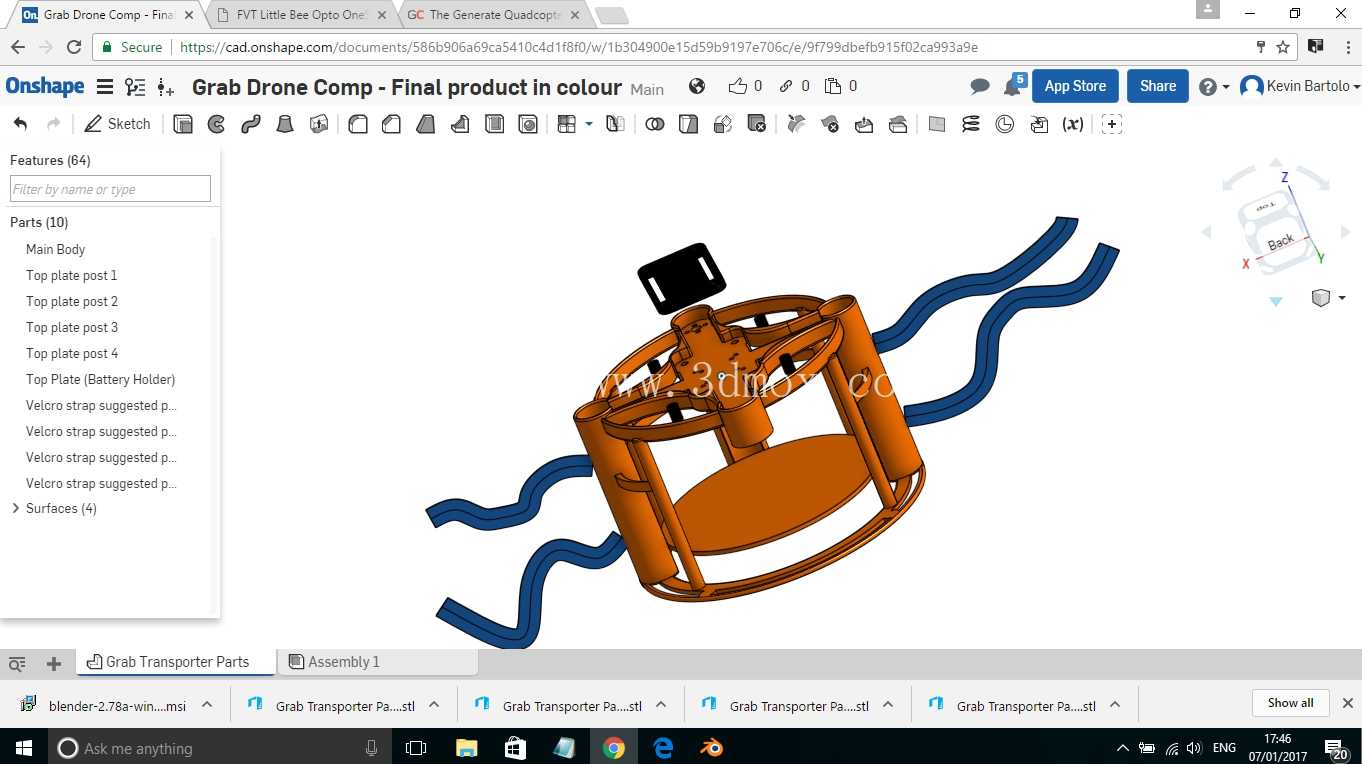Open Blender from the taskbar
The image size is (1362, 764).
point(712,747)
